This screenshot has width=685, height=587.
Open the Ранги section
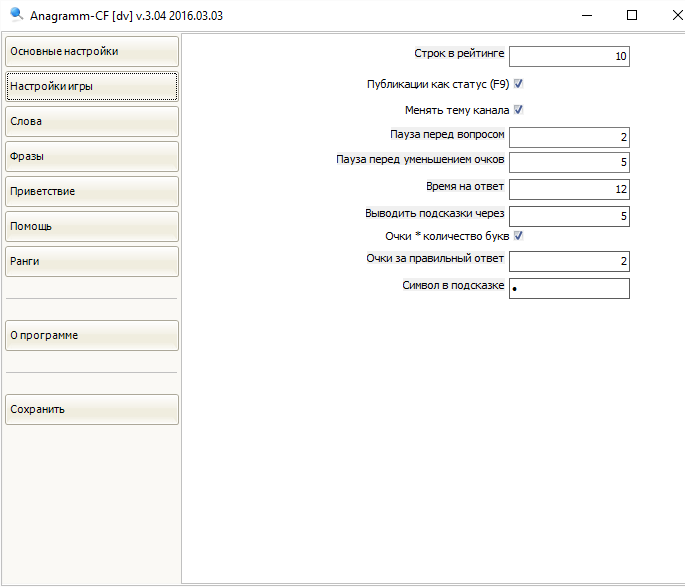point(92,262)
